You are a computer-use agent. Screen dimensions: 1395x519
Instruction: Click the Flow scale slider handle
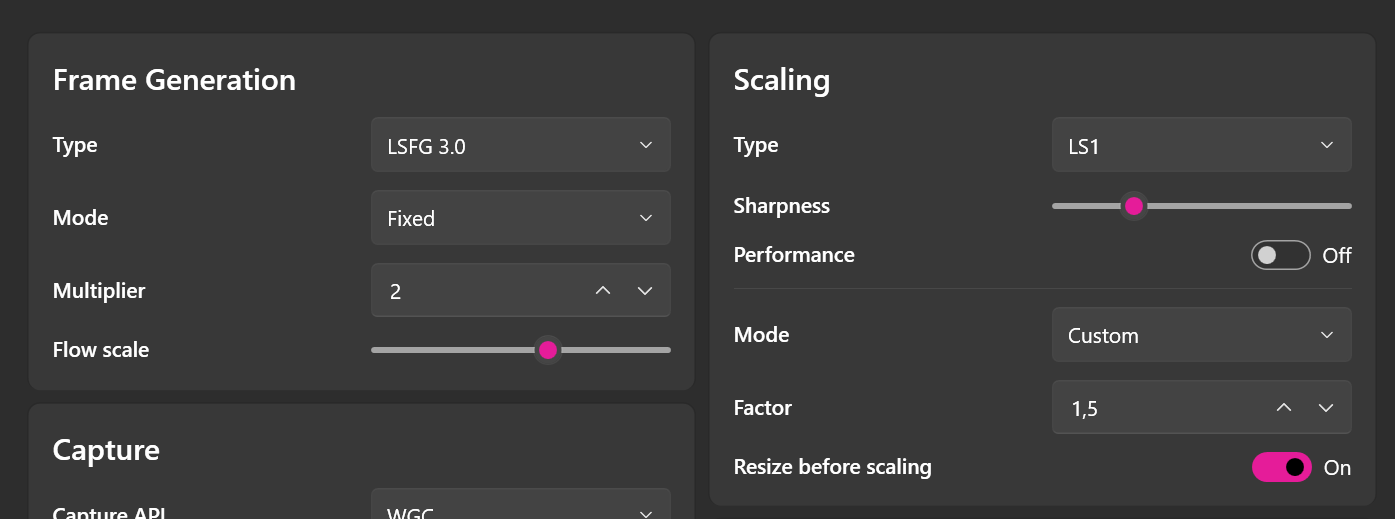pyautogui.click(x=547, y=350)
